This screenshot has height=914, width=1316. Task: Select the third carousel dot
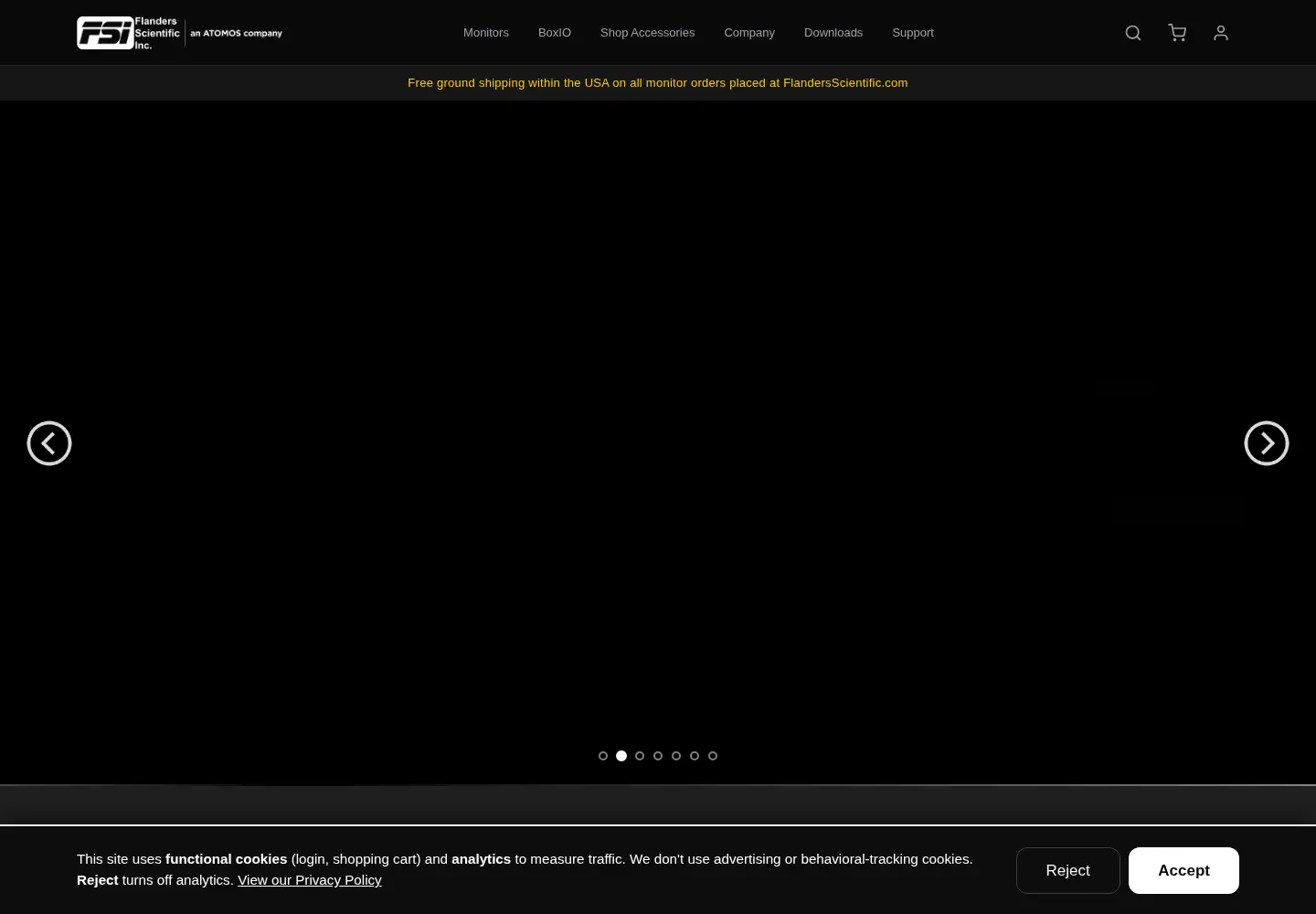tap(640, 756)
